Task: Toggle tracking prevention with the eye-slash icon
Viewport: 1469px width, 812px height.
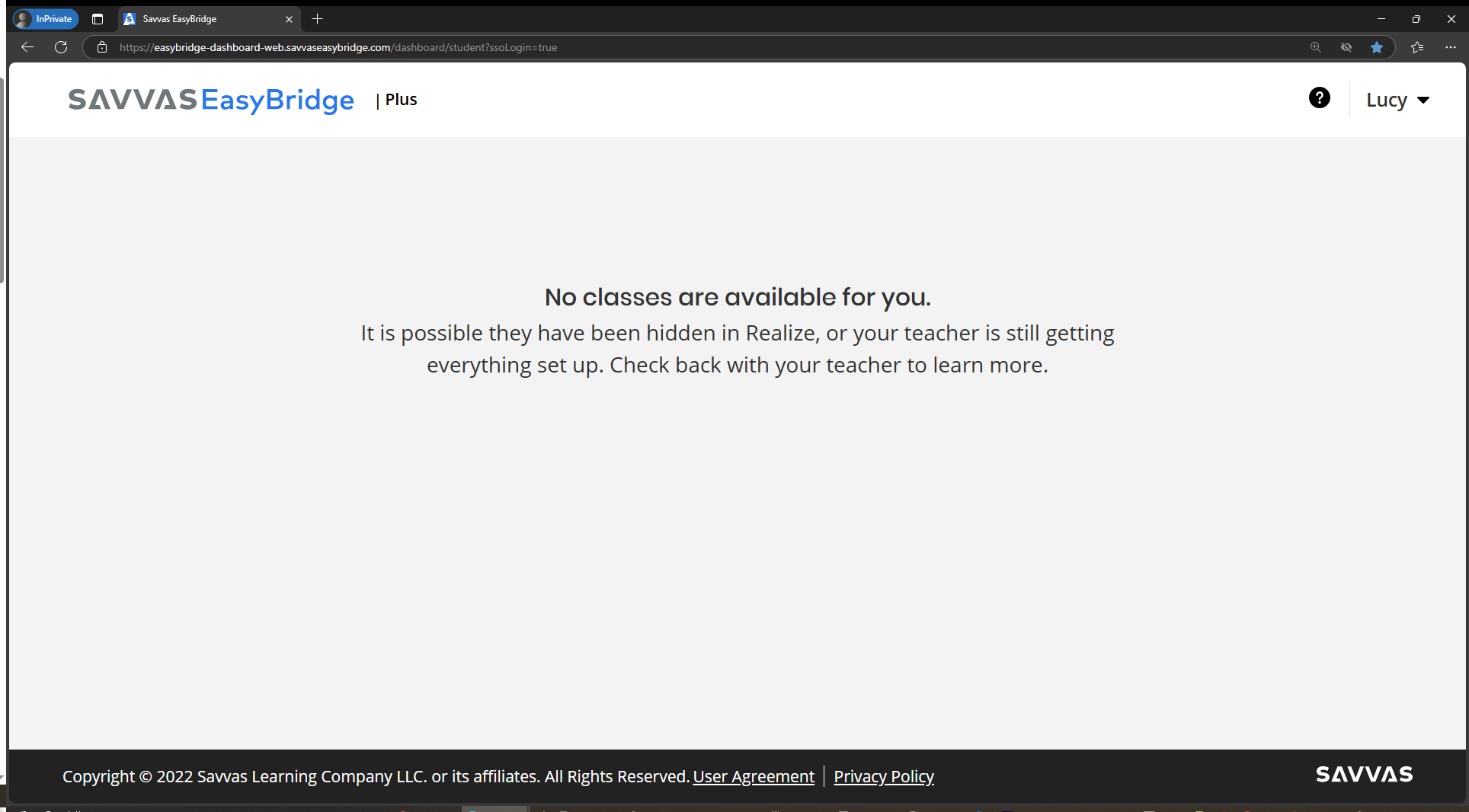Action: pyautogui.click(x=1346, y=46)
